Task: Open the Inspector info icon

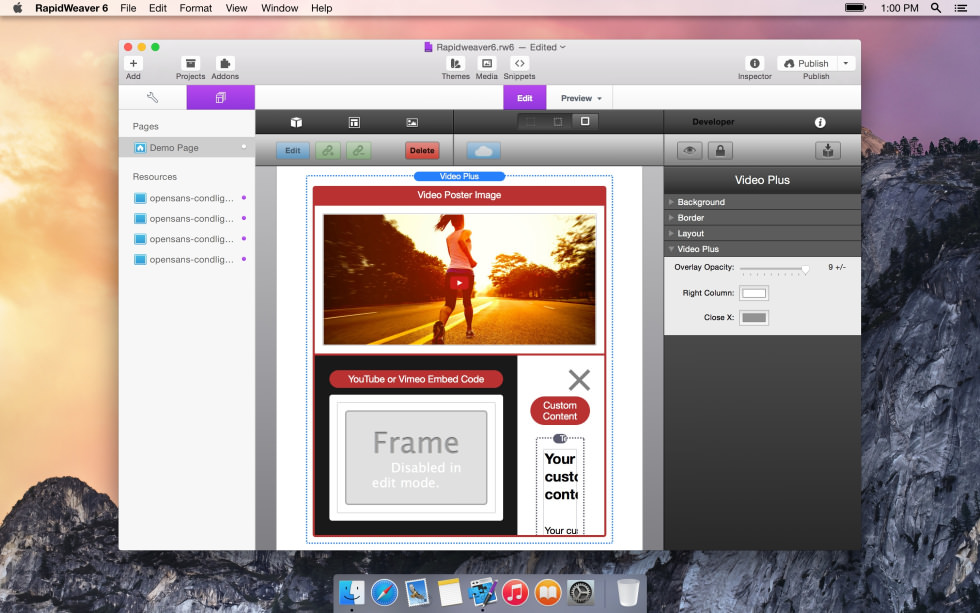Action: pyautogui.click(x=754, y=63)
